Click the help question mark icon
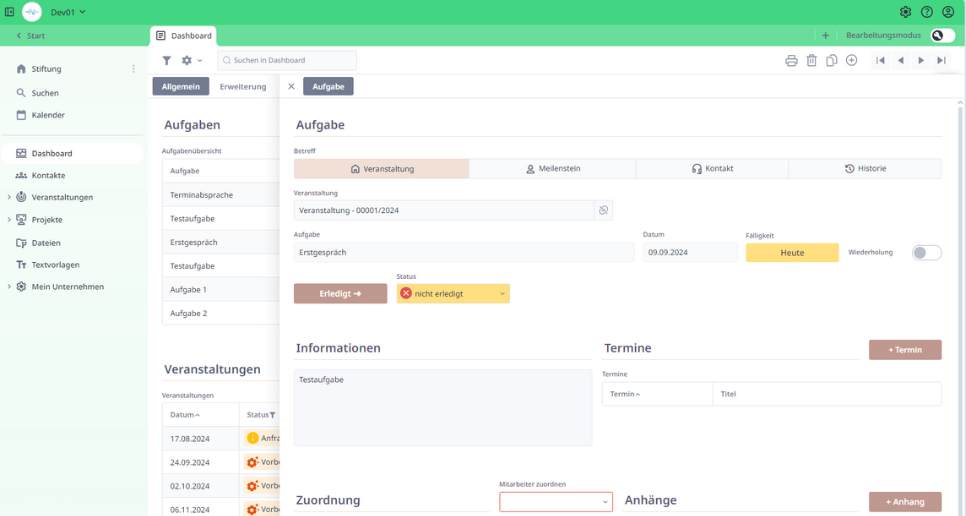Viewport: 966px width, 516px height. click(927, 12)
